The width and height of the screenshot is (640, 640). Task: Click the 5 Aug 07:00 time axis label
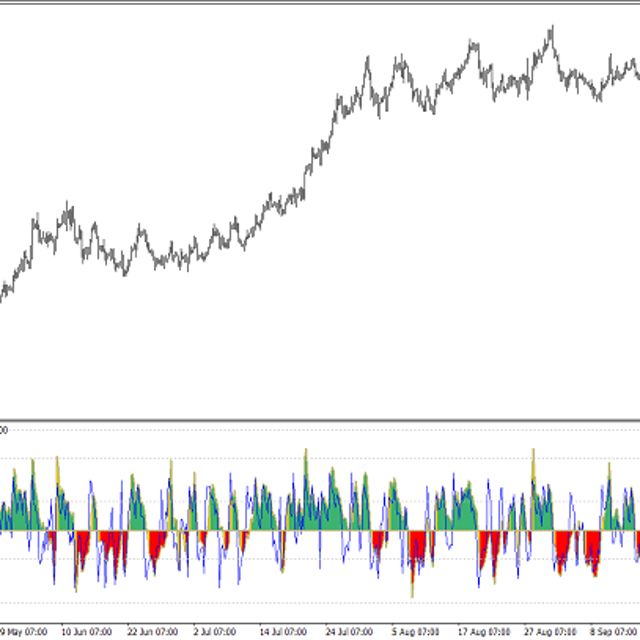click(x=414, y=631)
